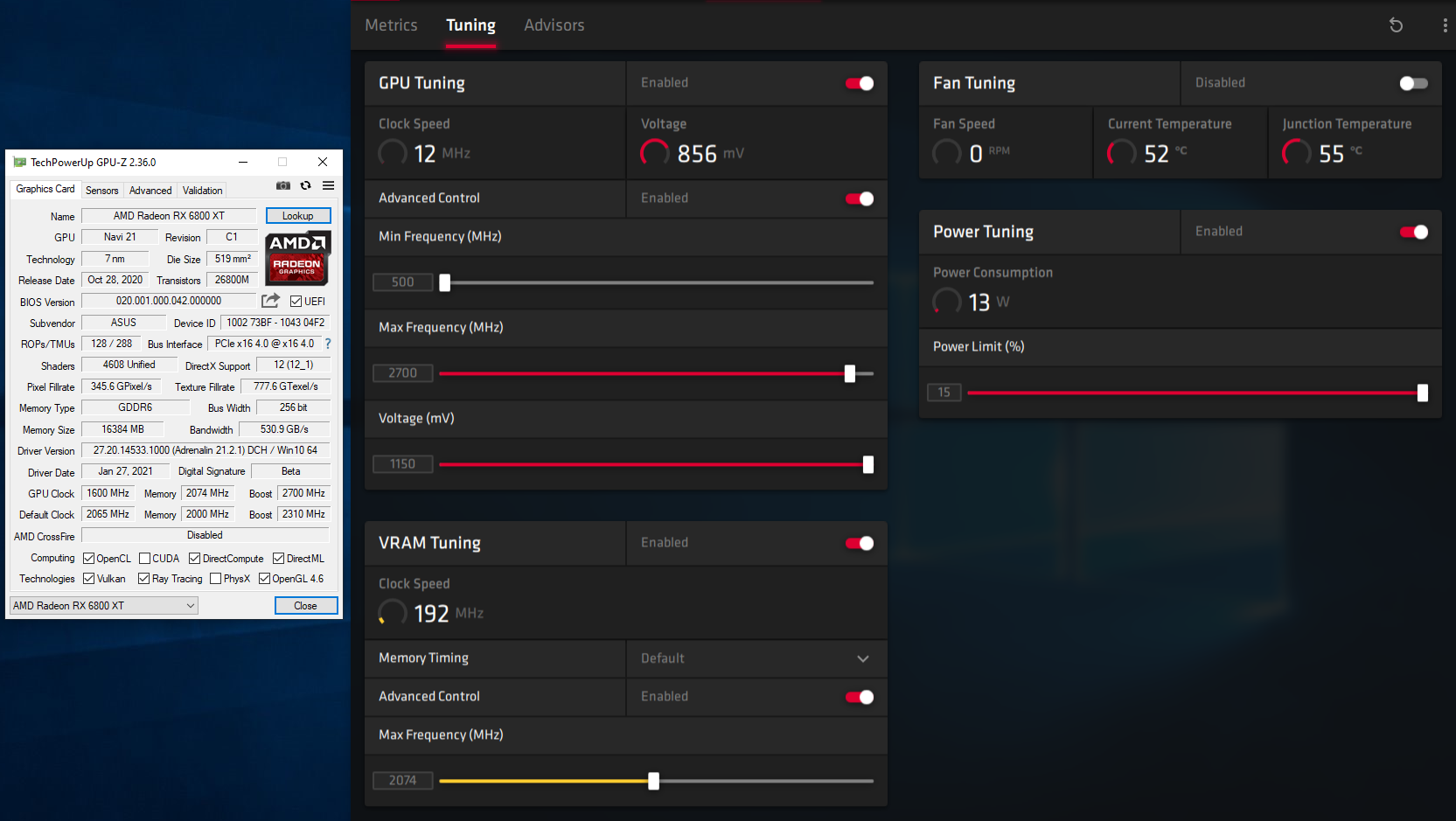Close the GPU-Z window with X
Screen dimensions: 1456x821
323,162
